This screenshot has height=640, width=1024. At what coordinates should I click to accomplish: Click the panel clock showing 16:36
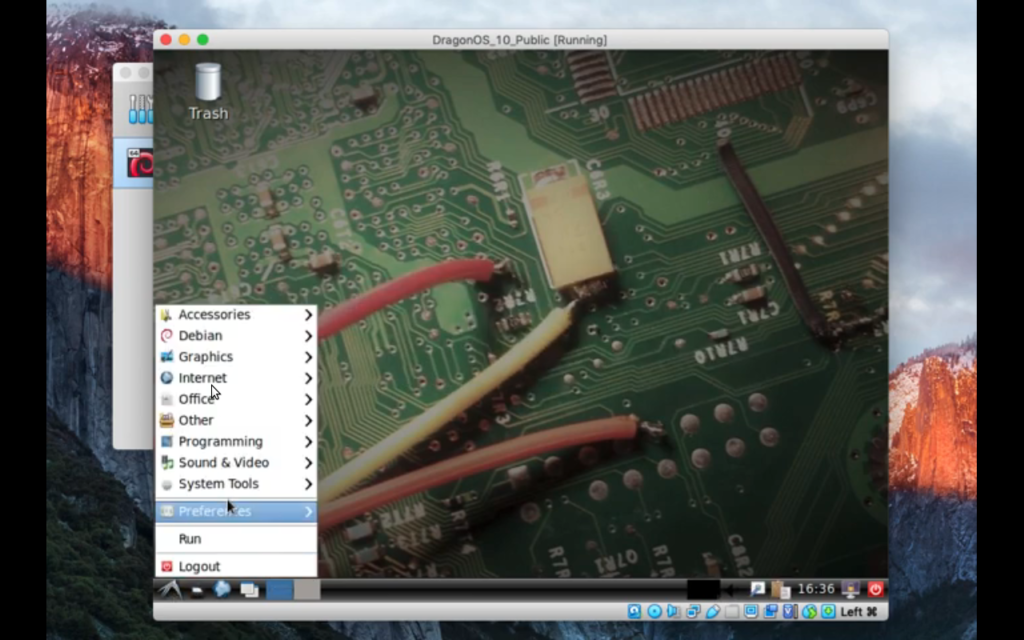(x=816, y=589)
